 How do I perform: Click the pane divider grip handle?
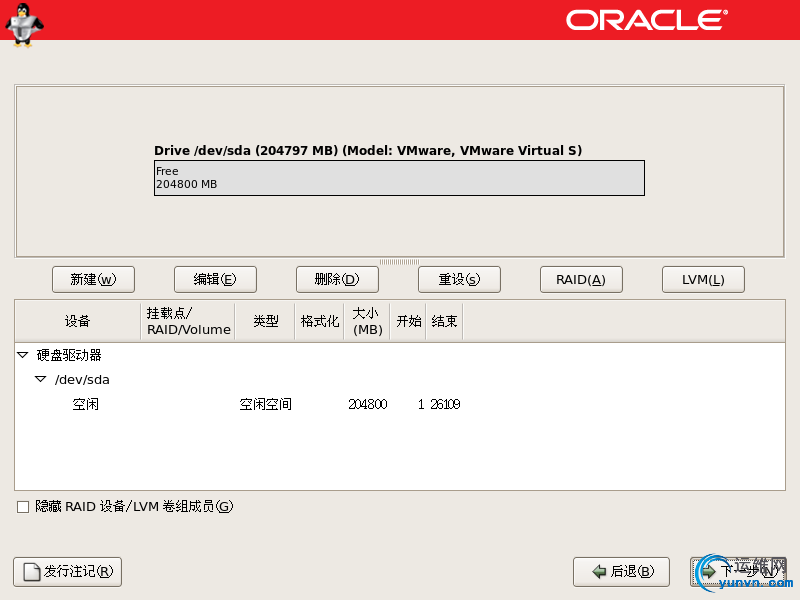399,262
